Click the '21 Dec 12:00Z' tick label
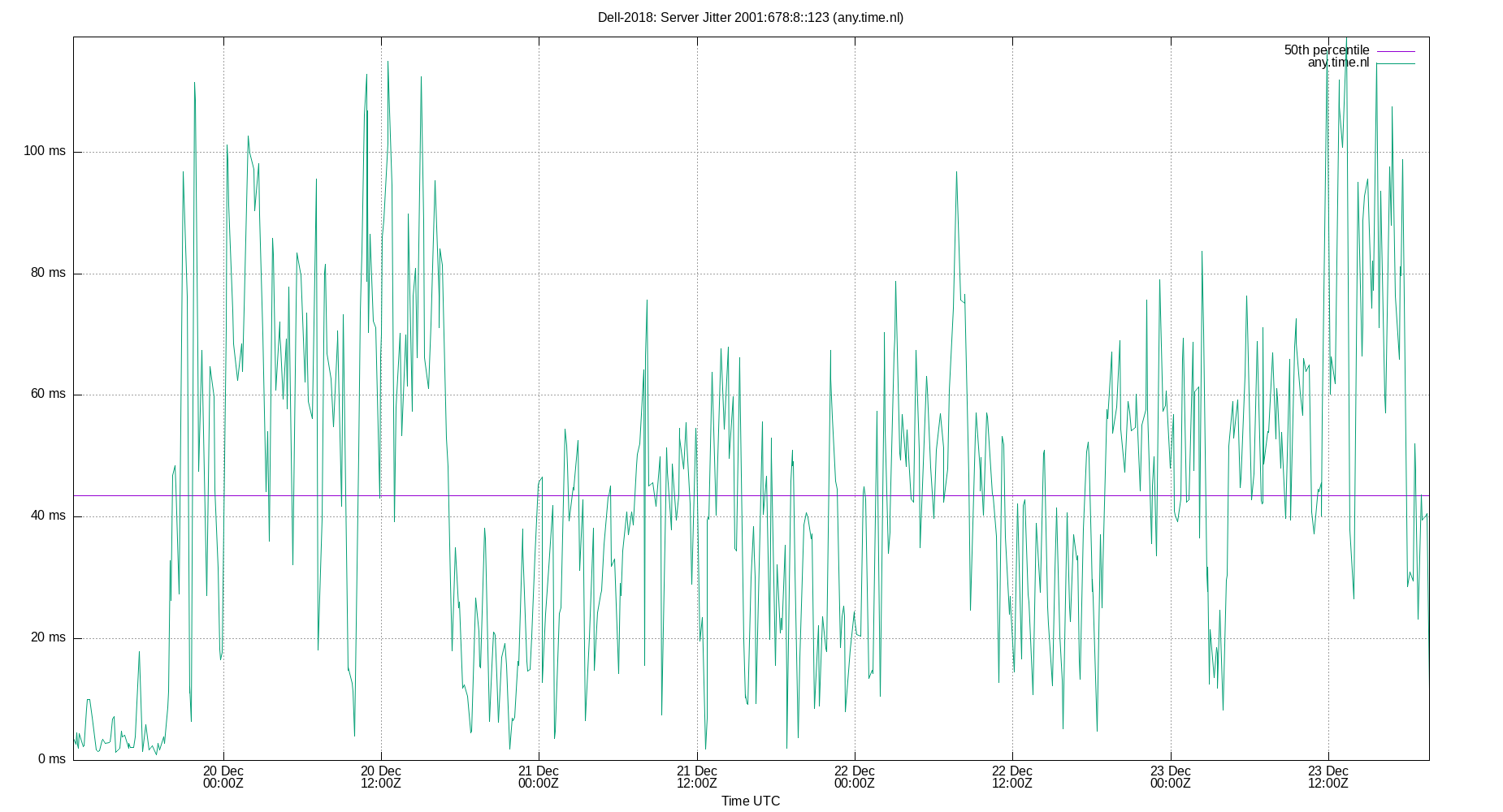This screenshot has height=812, width=1503. tap(695, 777)
